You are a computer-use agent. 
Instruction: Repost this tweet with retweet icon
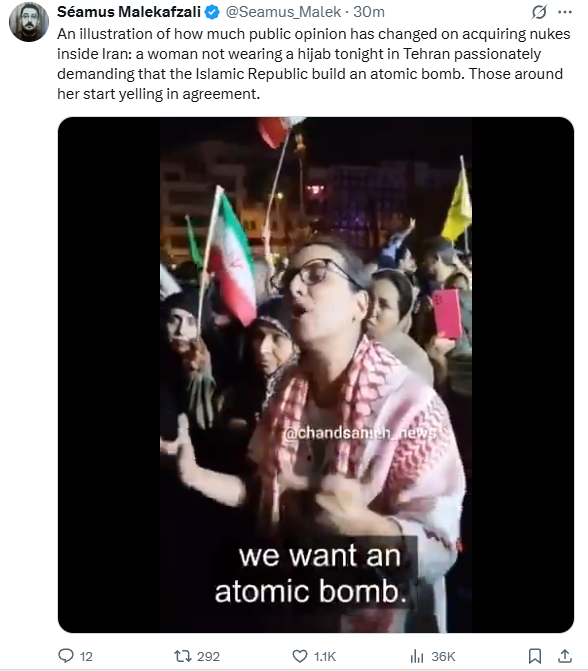[183, 656]
